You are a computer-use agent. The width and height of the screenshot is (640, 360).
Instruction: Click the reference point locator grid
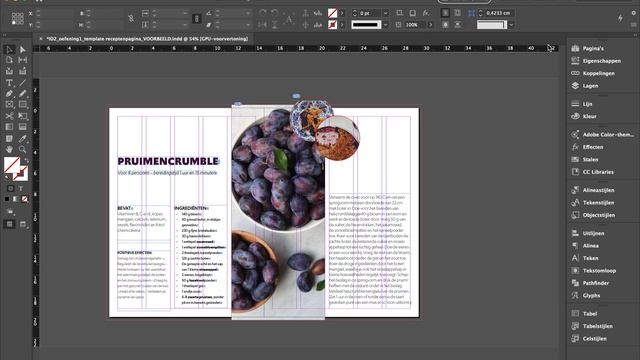click(x=17, y=19)
